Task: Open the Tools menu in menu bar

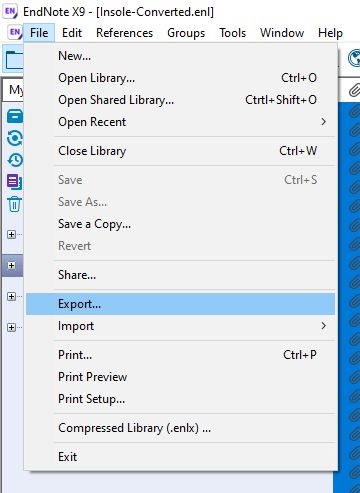Action: 232,33
